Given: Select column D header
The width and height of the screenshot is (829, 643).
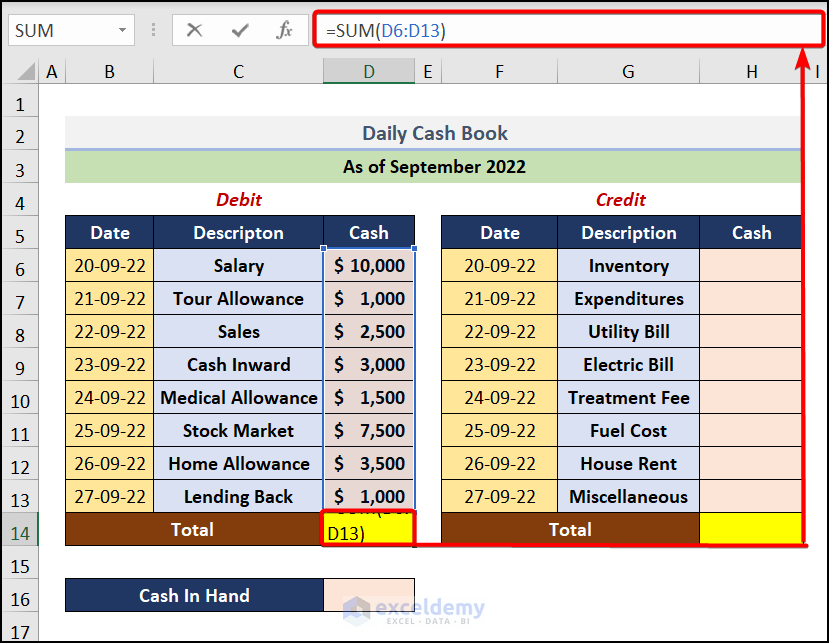Looking at the screenshot, I should pyautogui.click(x=369, y=71).
